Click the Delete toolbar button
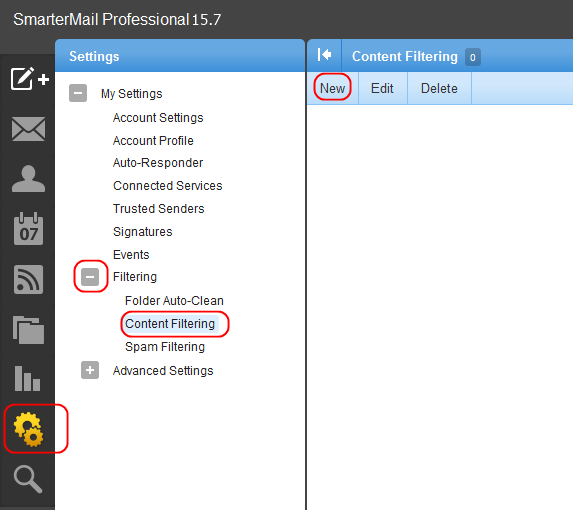The width and height of the screenshot is (573, 510). click(439, 88)
